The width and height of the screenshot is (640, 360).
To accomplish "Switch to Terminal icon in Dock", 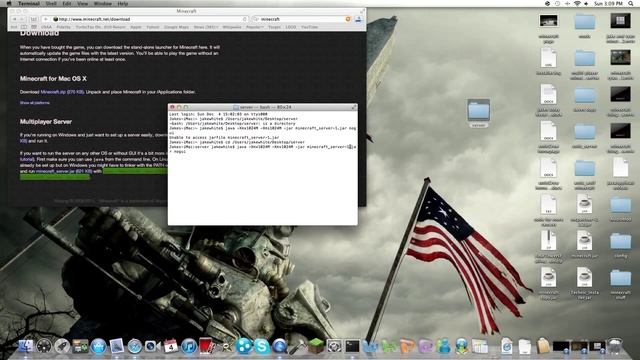I will [352, 346].
